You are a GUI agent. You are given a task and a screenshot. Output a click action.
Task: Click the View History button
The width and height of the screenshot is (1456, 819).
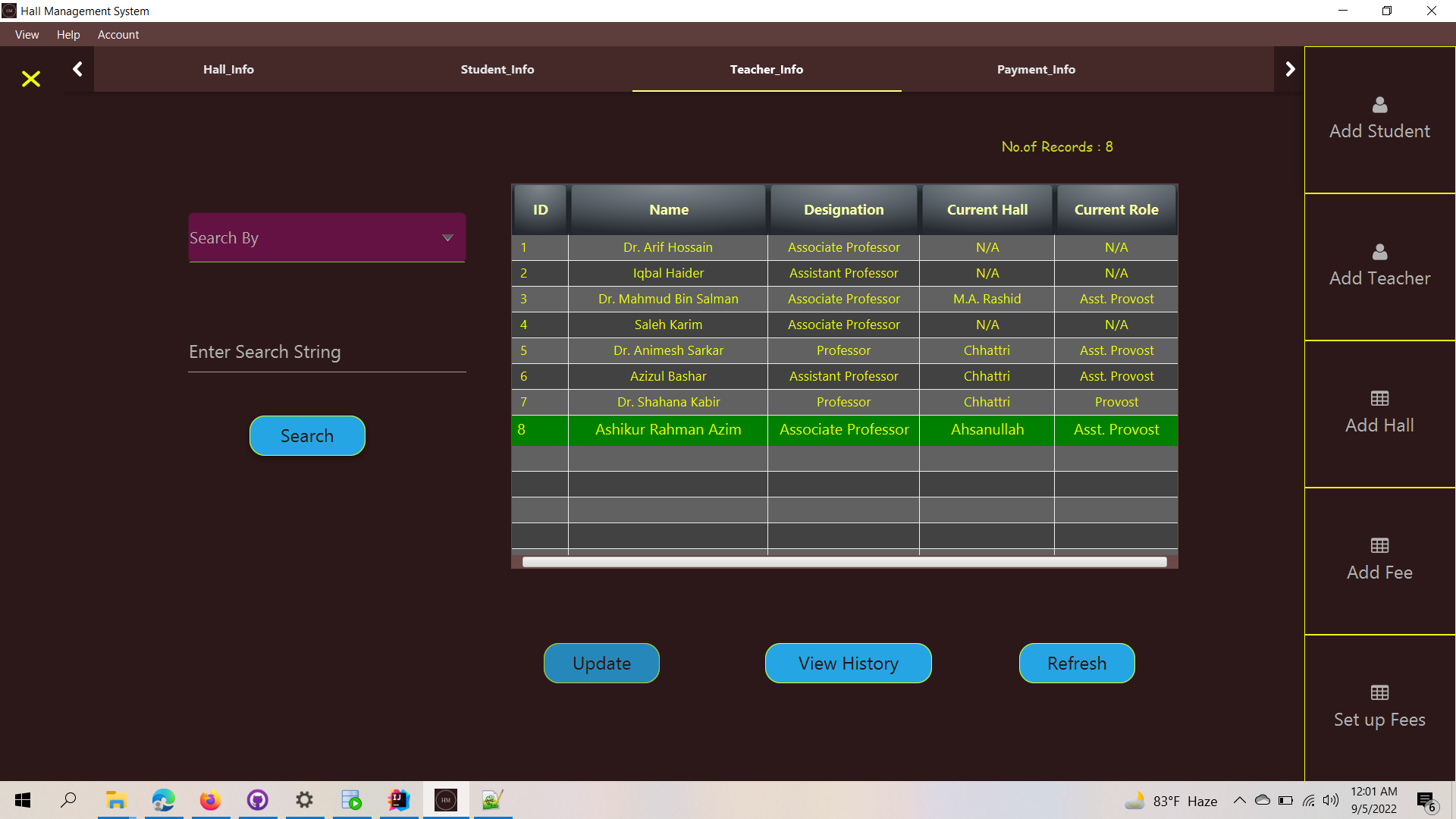coord(847,663)
